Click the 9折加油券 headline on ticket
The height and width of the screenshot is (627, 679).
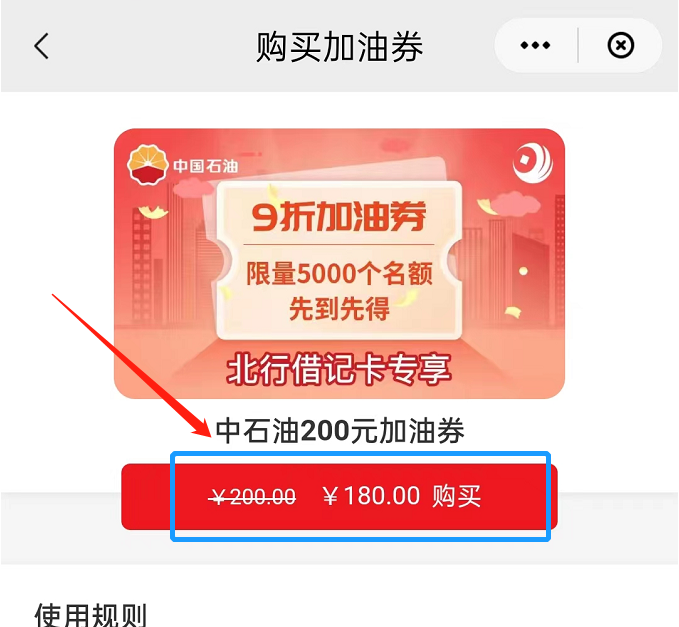[x=339, y=217]
